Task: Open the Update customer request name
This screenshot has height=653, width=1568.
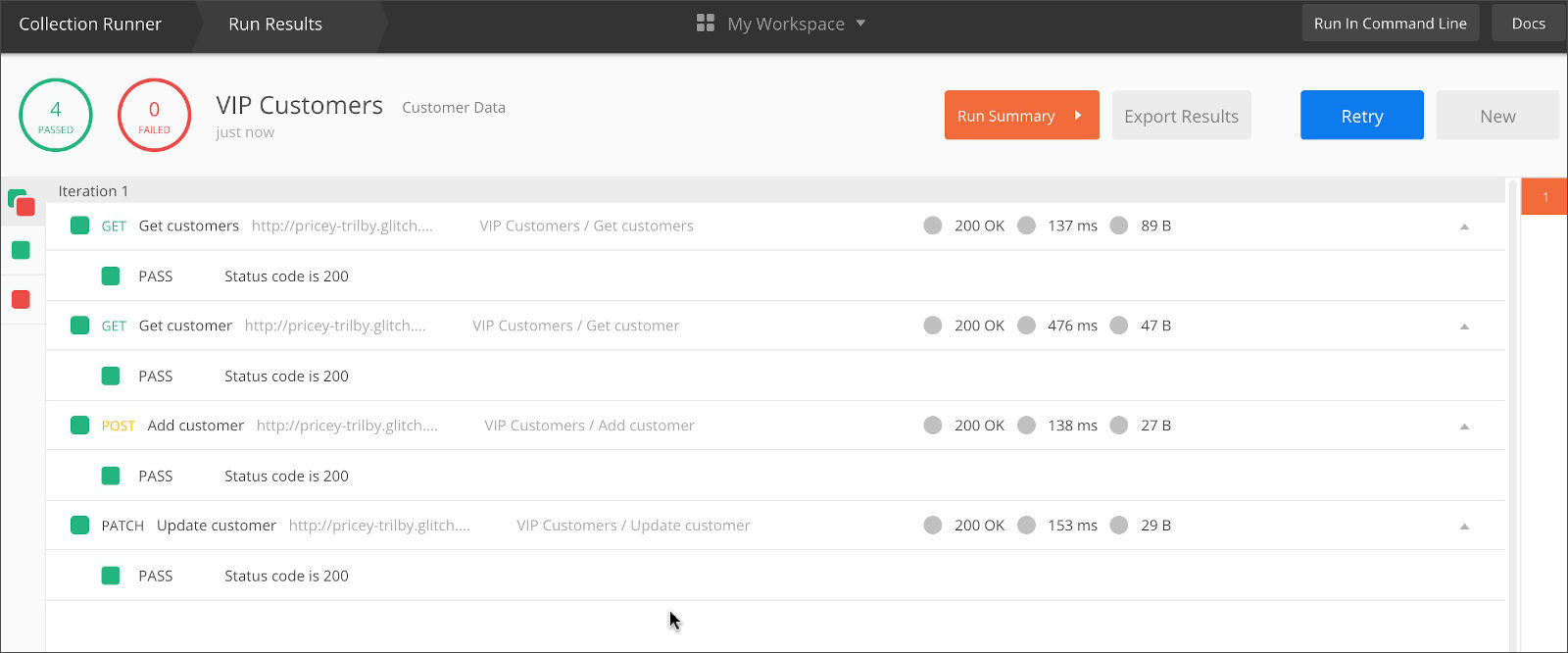Action: click(x=217, y=526)
